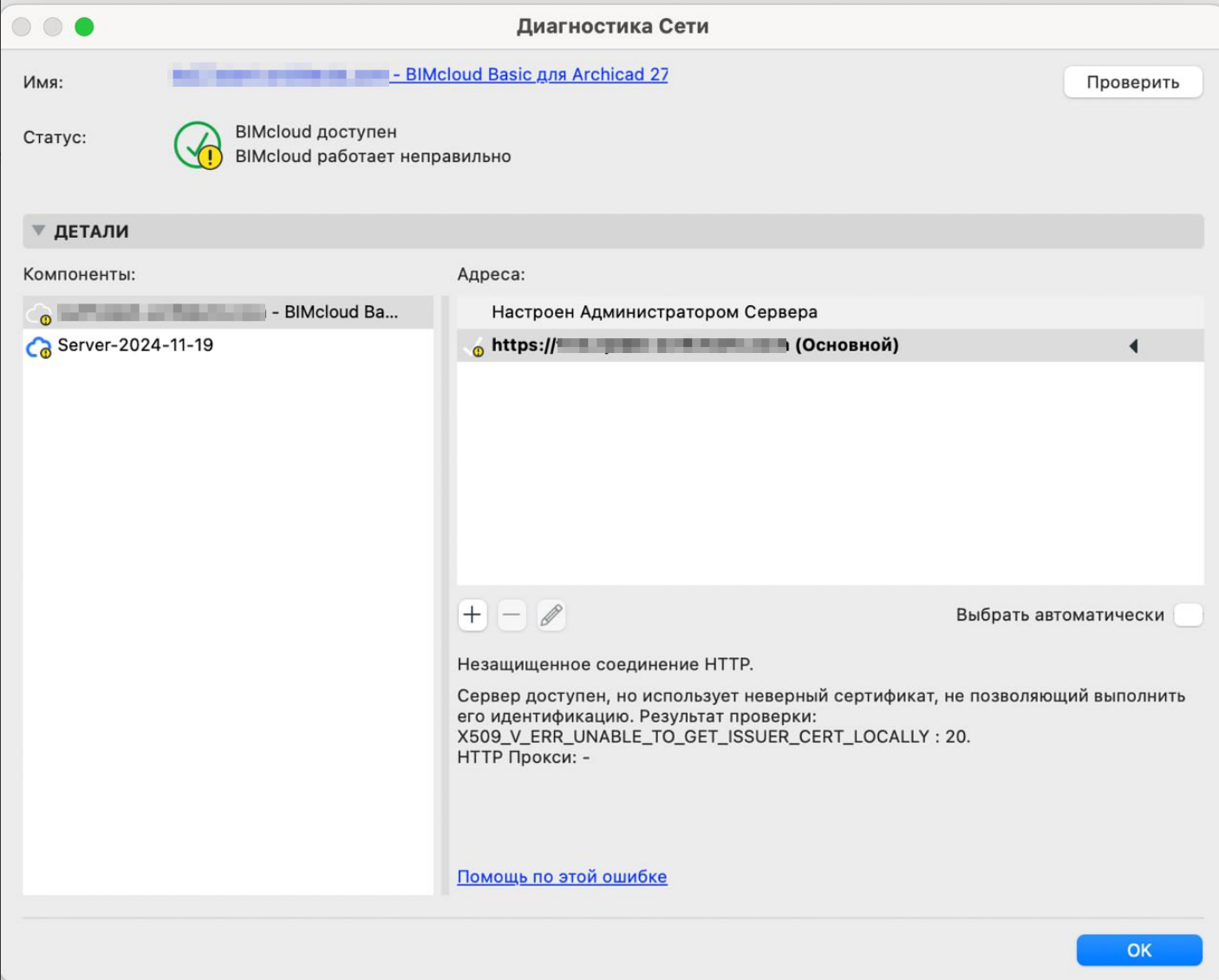Click the Проверить button

point(1132,82)
